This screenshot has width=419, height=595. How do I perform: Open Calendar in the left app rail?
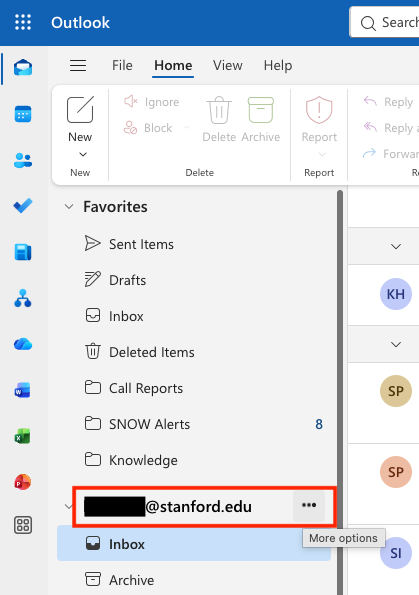(23, 114)
